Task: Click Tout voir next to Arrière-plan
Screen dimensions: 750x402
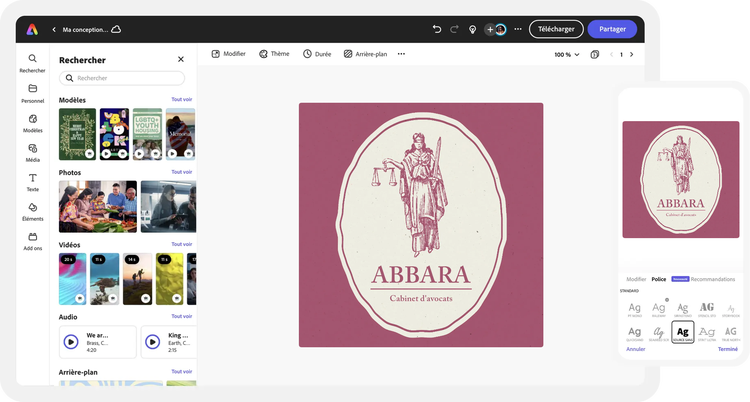Action: (182, 371)
